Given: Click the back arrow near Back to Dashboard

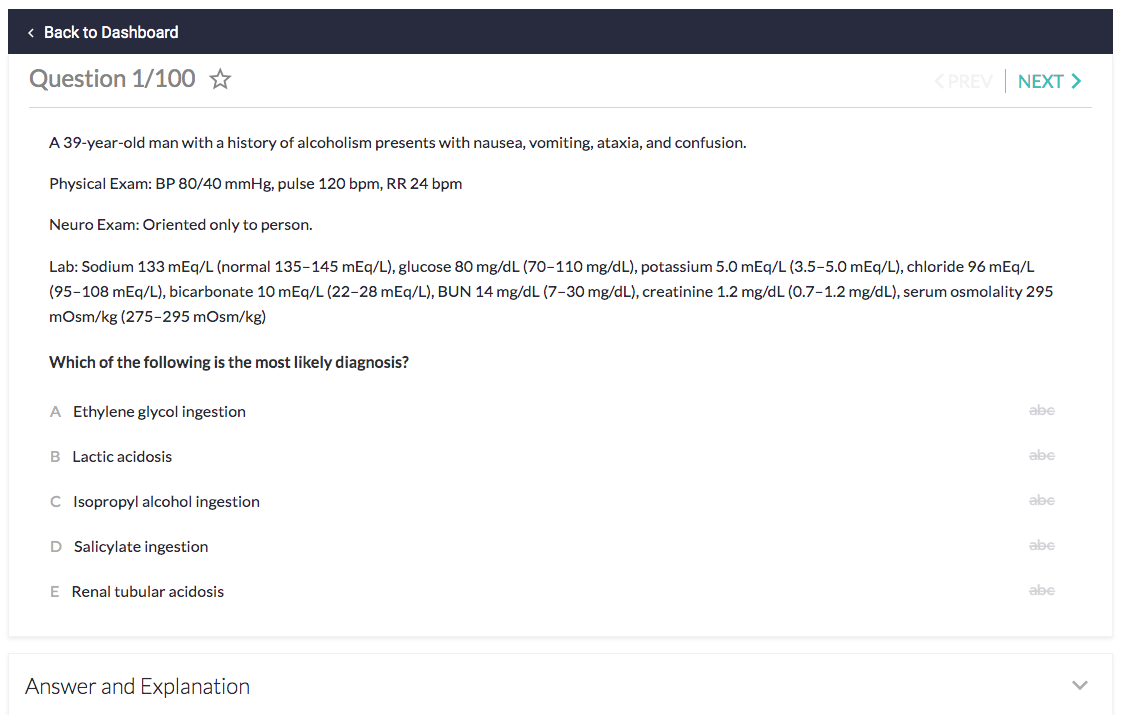Looking at the screenshot, I should pos(31,33).
